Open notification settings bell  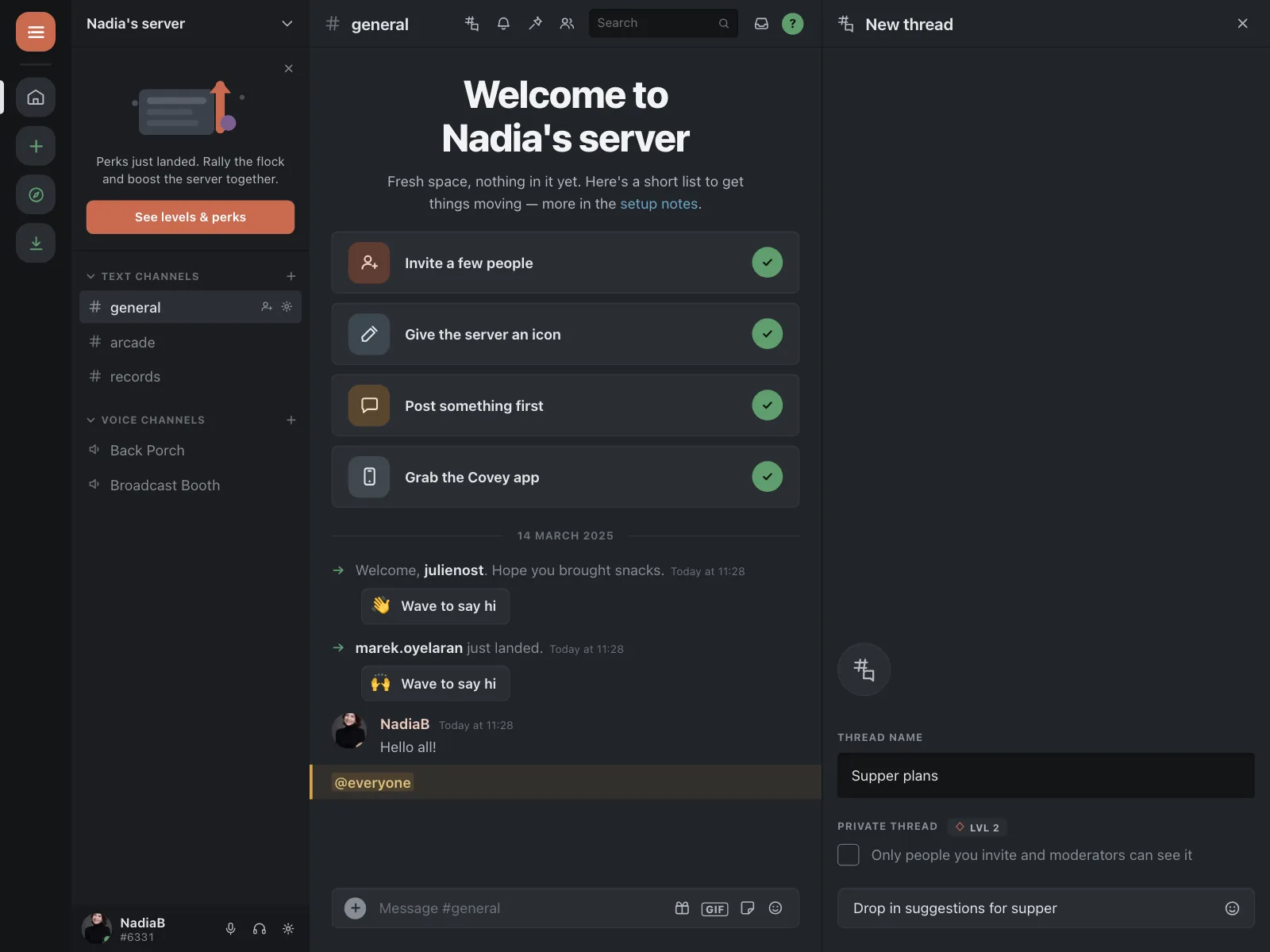click(503, 24)
